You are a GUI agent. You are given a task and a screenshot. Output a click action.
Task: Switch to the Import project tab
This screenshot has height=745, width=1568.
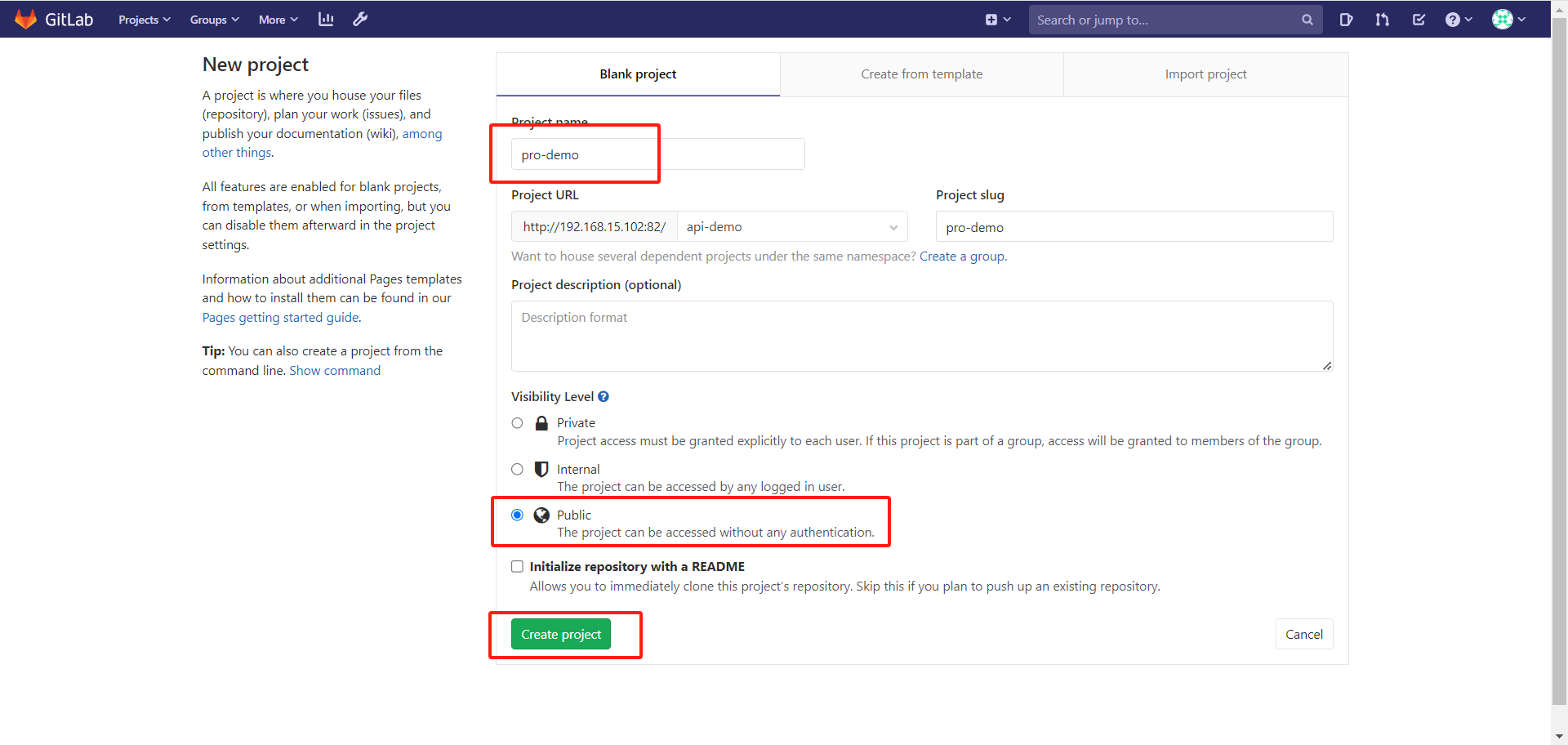tap(1206, 74)
